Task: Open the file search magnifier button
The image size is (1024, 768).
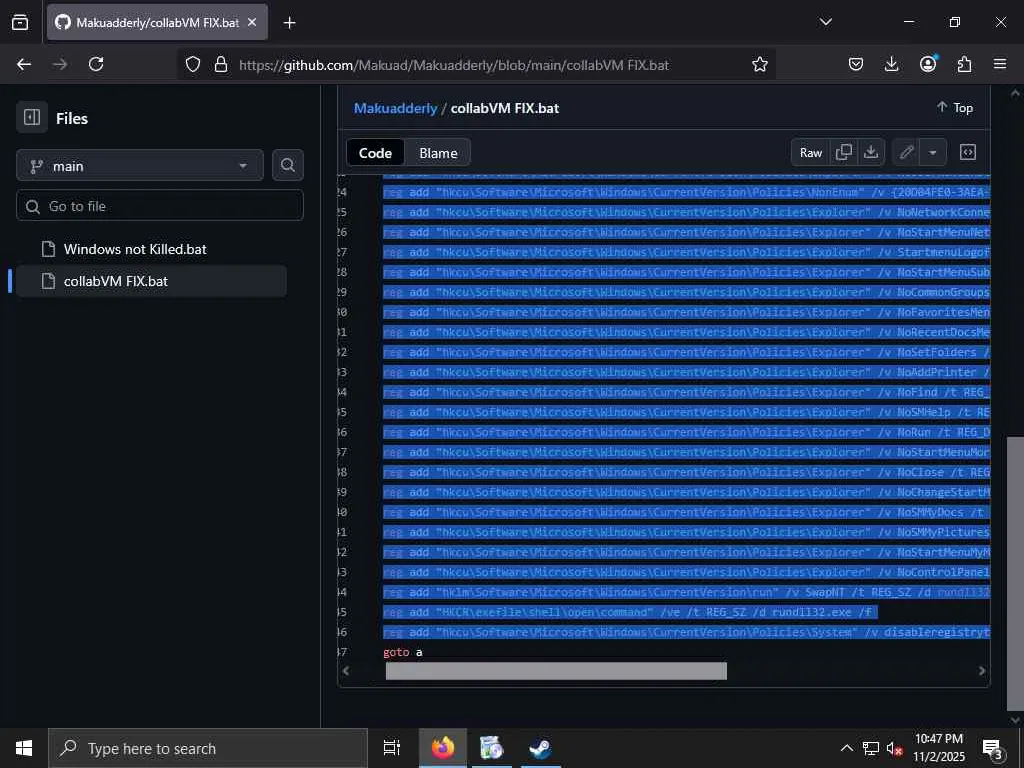Action: click(287, 165)
